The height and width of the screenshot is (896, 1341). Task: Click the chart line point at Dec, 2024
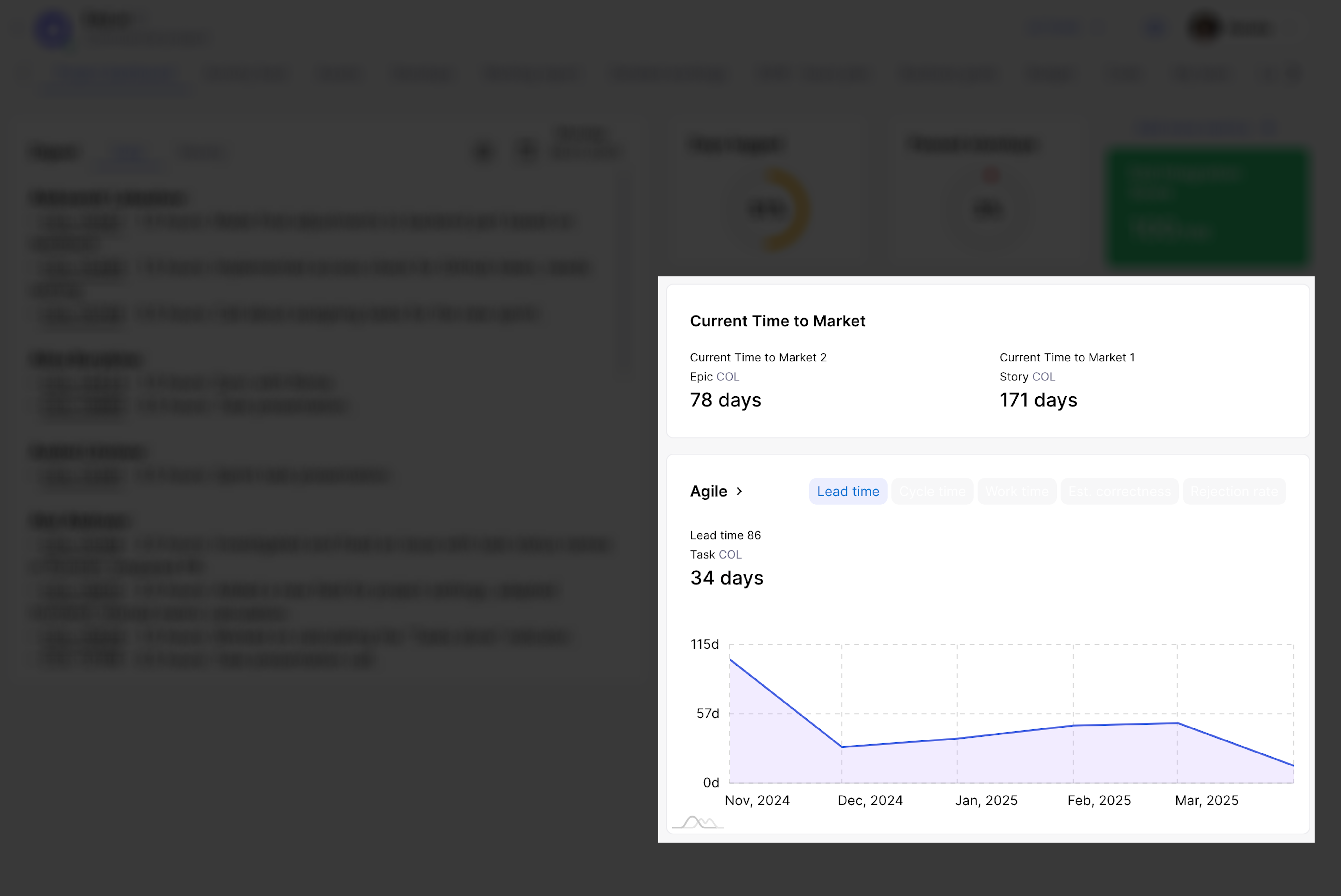click(841, 747)
